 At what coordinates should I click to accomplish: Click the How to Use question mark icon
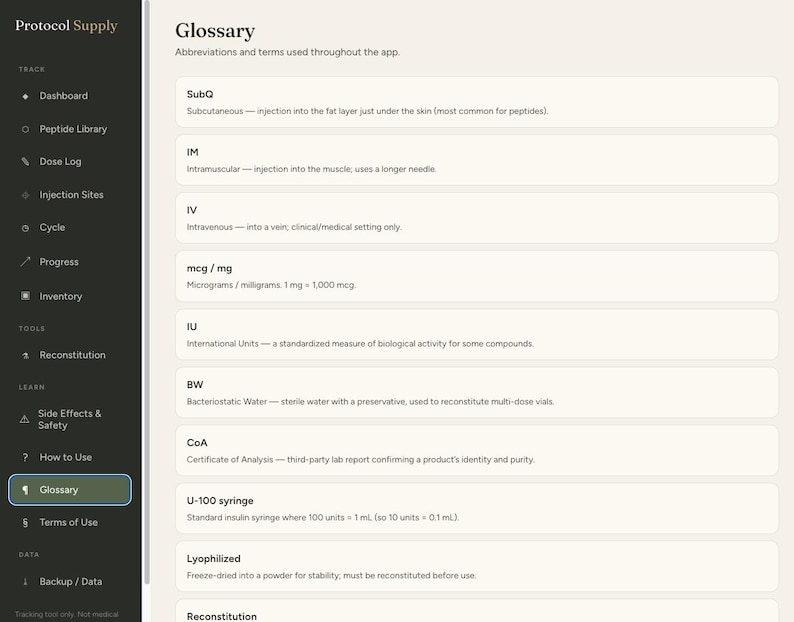(25, 457)
